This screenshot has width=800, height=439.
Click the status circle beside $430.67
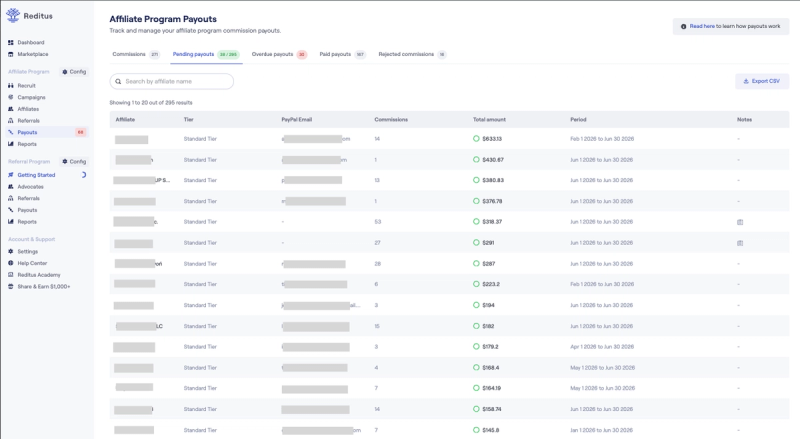(476, 159)
